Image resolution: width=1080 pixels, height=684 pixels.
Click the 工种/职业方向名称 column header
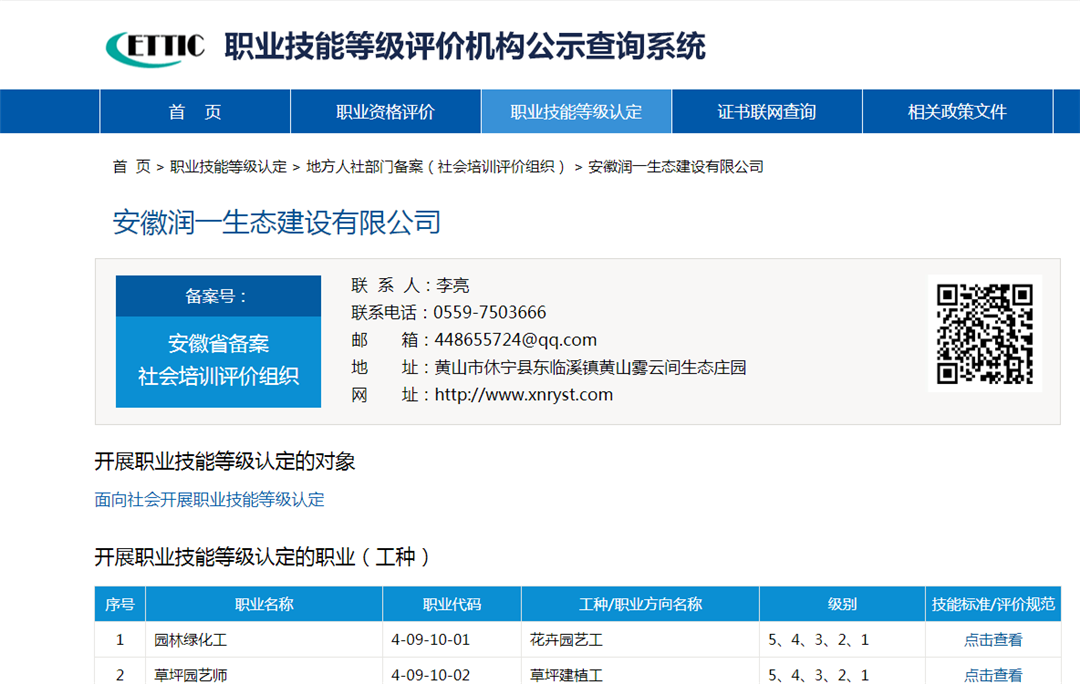641,604
